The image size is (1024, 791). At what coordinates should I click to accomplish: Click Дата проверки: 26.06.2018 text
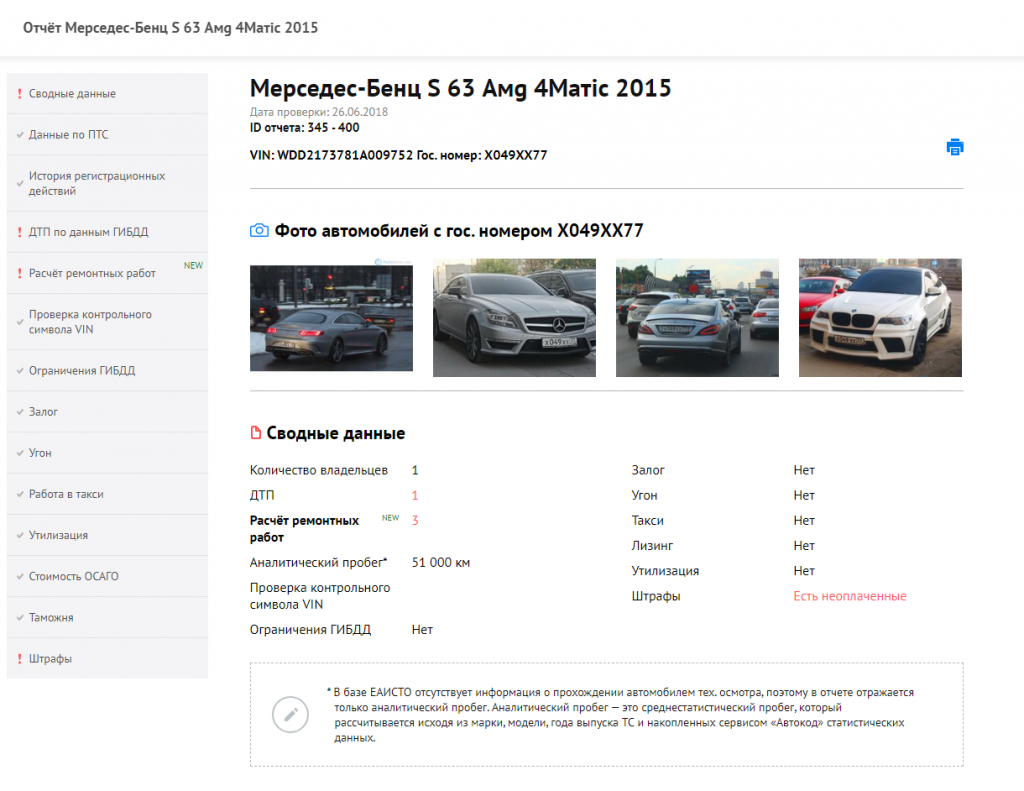tap(319, 112)
